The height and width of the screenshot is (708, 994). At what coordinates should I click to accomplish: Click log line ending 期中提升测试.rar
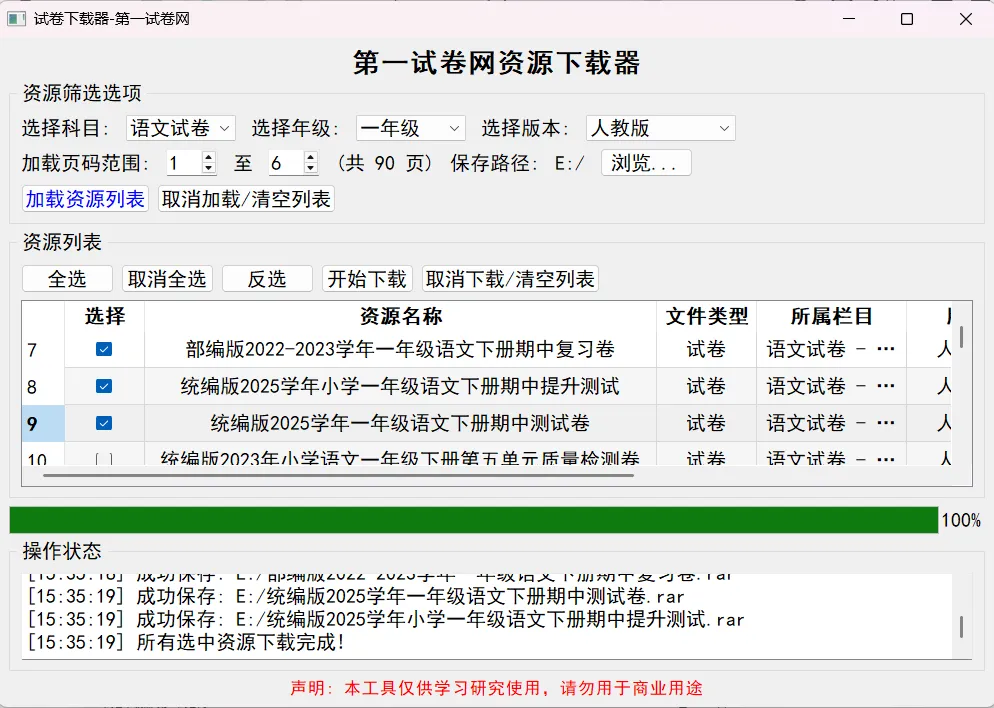[386, 619]
